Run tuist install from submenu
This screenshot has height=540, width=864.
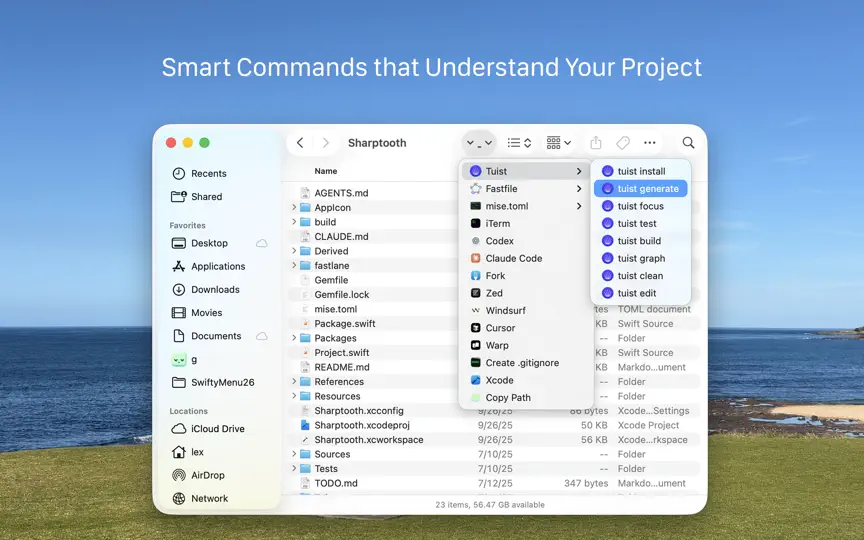pyautogui.click(x=640, y=171)
